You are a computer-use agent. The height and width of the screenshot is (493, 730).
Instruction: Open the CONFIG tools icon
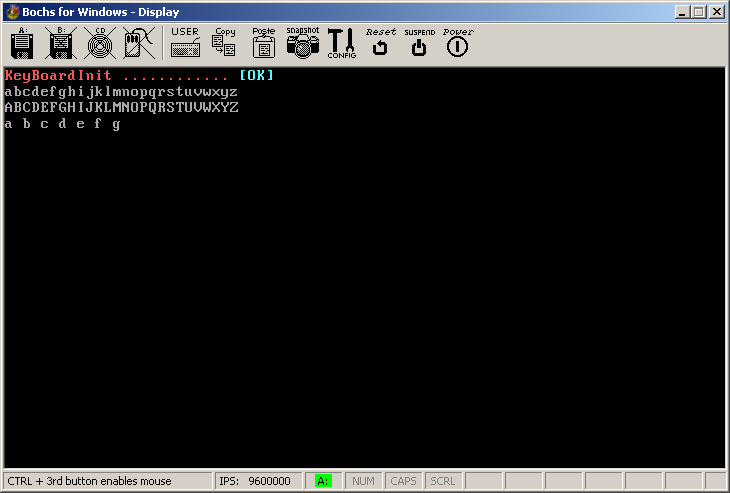point(341,43)
